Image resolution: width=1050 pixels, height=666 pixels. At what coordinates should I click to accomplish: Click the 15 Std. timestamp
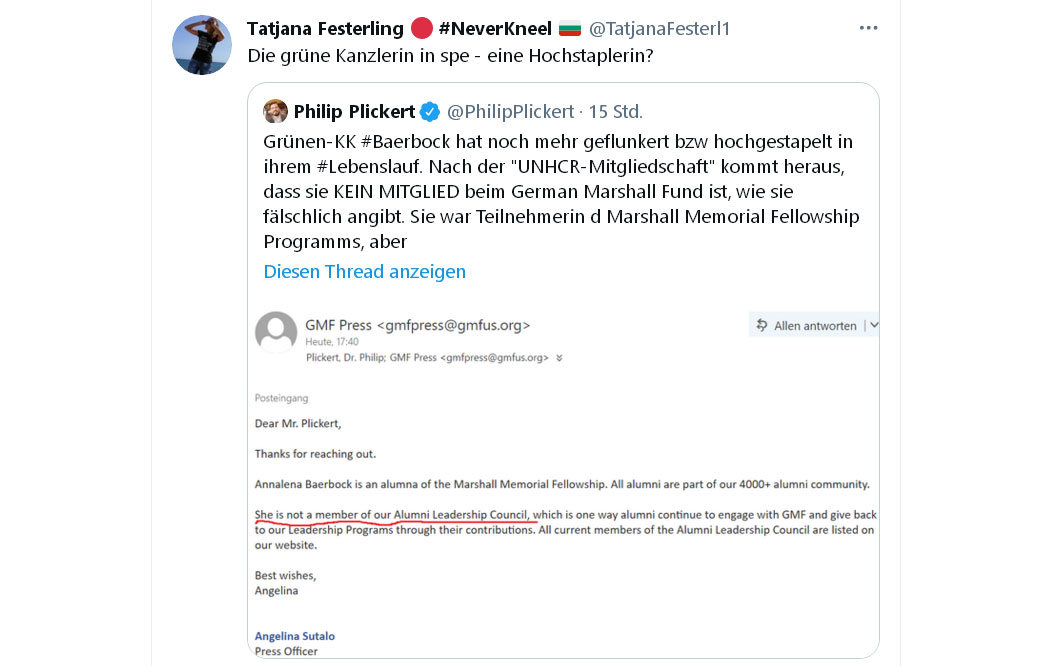click(615, 112)
